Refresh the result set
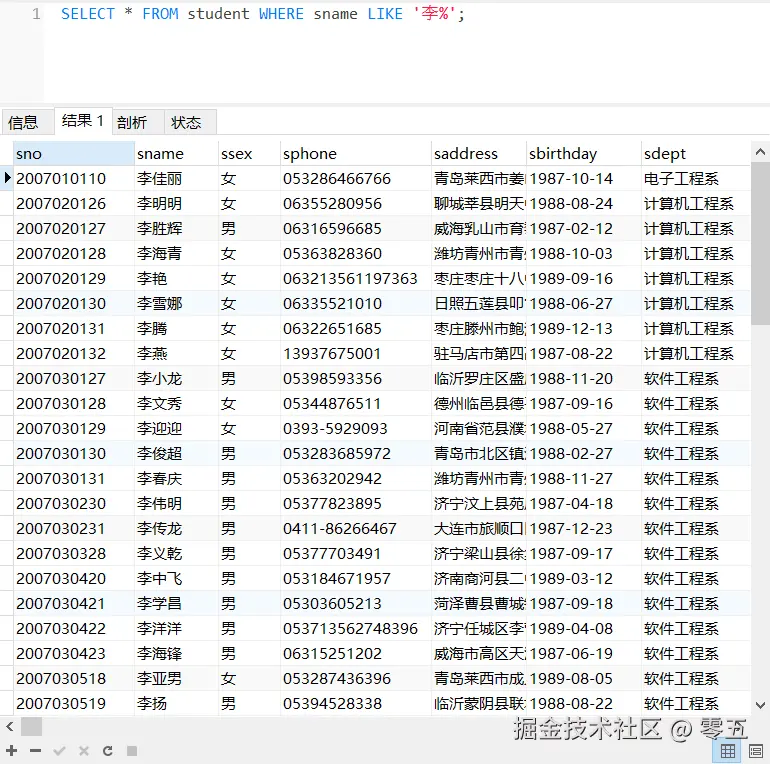Image resolution: width=770 pixels, height=764 pixels. (108, 750)
